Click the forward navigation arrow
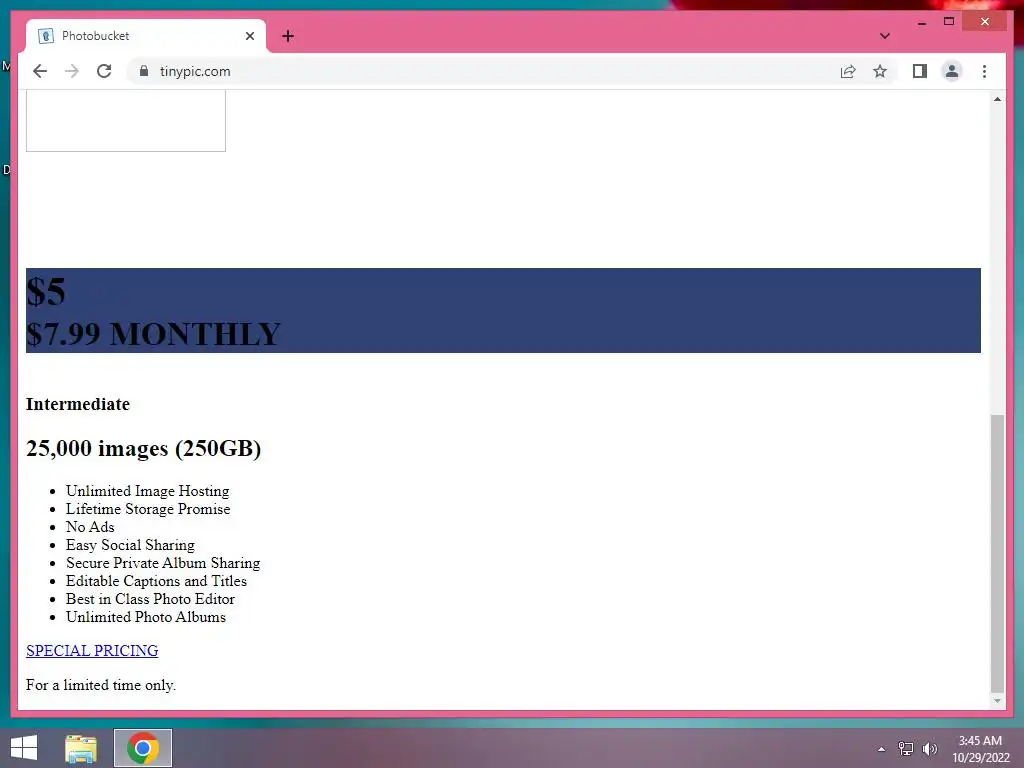The image size is (1024, 768). coord(72,71)
